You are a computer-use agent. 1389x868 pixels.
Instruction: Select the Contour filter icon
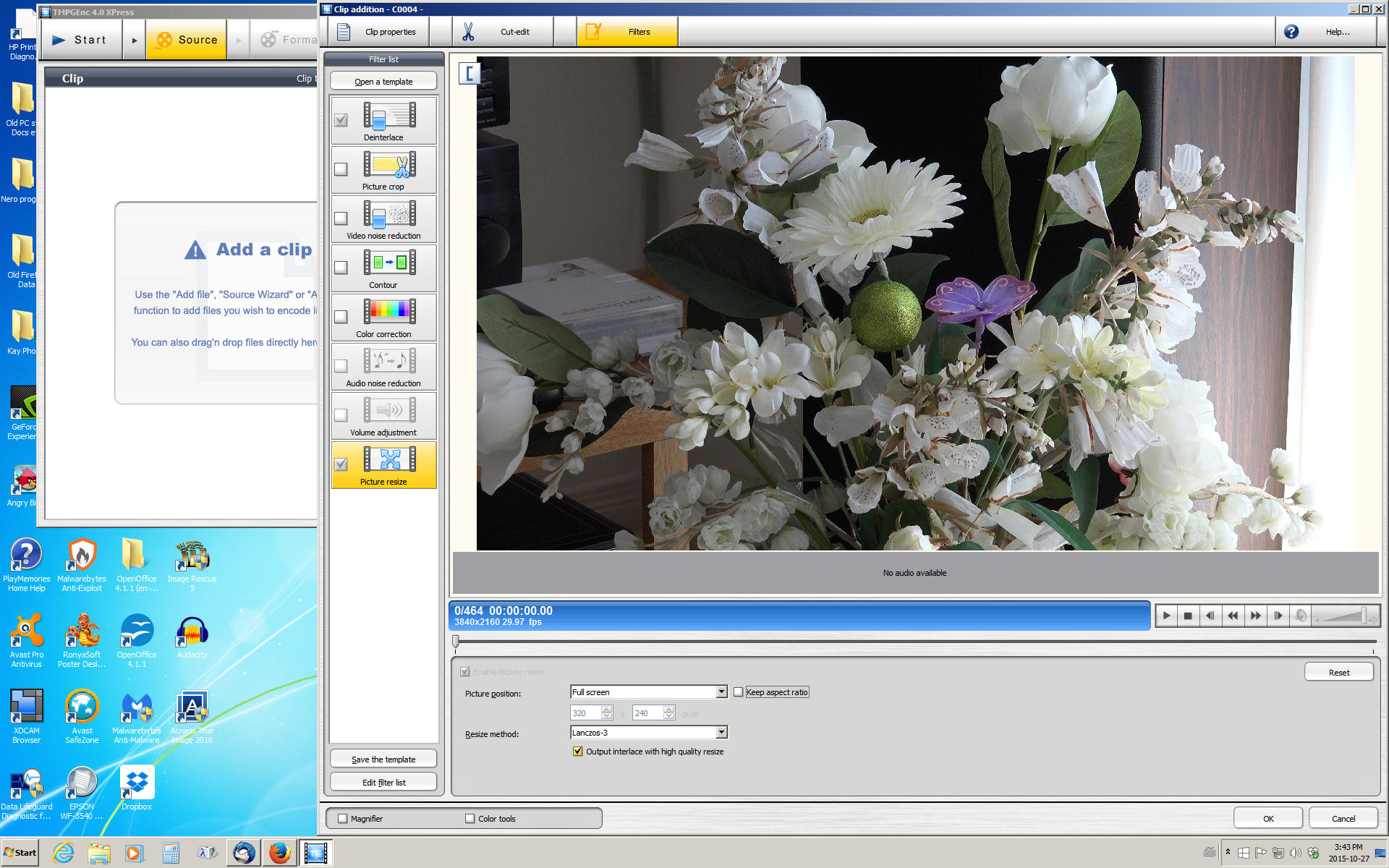[389, 263]
